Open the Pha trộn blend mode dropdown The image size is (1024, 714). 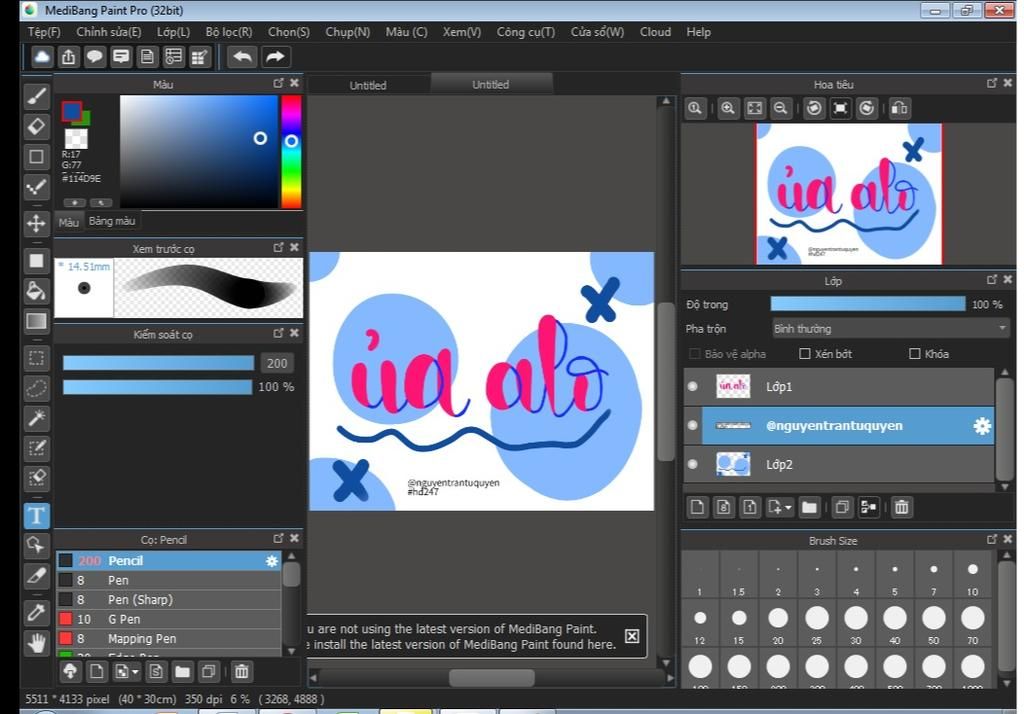pyautogui.click(x=890, y=329)
